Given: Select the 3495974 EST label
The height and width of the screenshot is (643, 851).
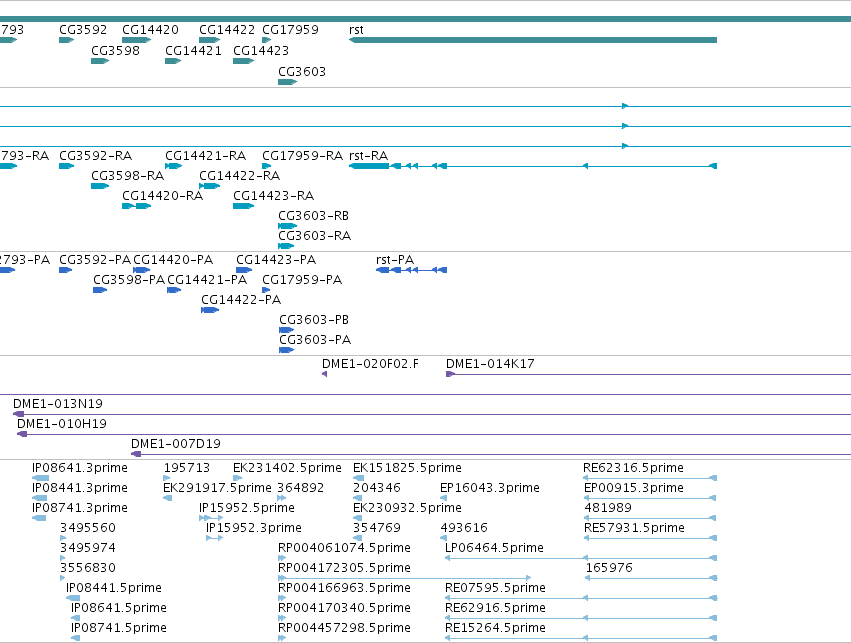Looking at the screenshot, I should pyautogui.click(x=87, y=548).
